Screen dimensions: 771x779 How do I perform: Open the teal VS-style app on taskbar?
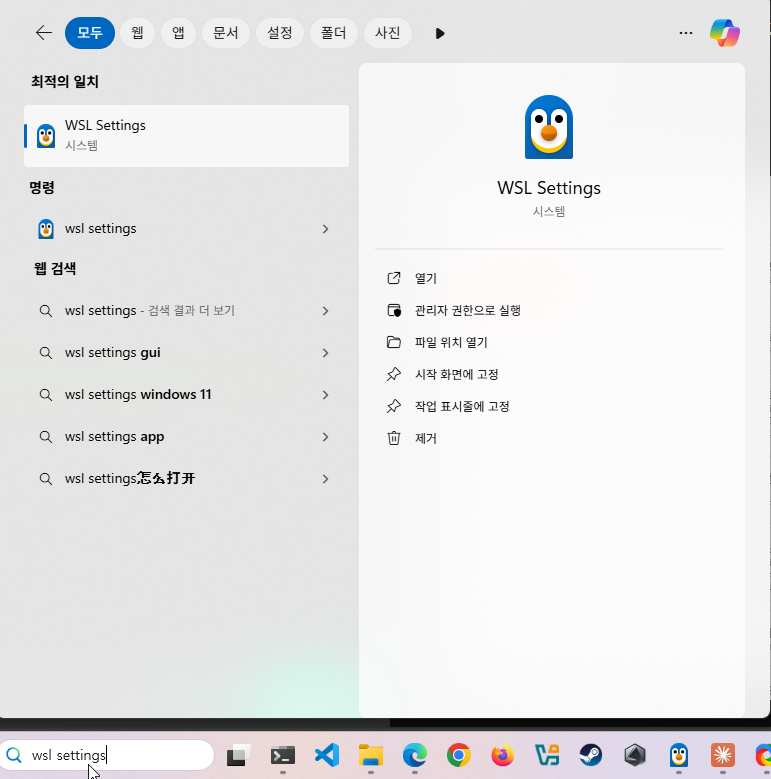pyautogui.click(x=547, y=755)
